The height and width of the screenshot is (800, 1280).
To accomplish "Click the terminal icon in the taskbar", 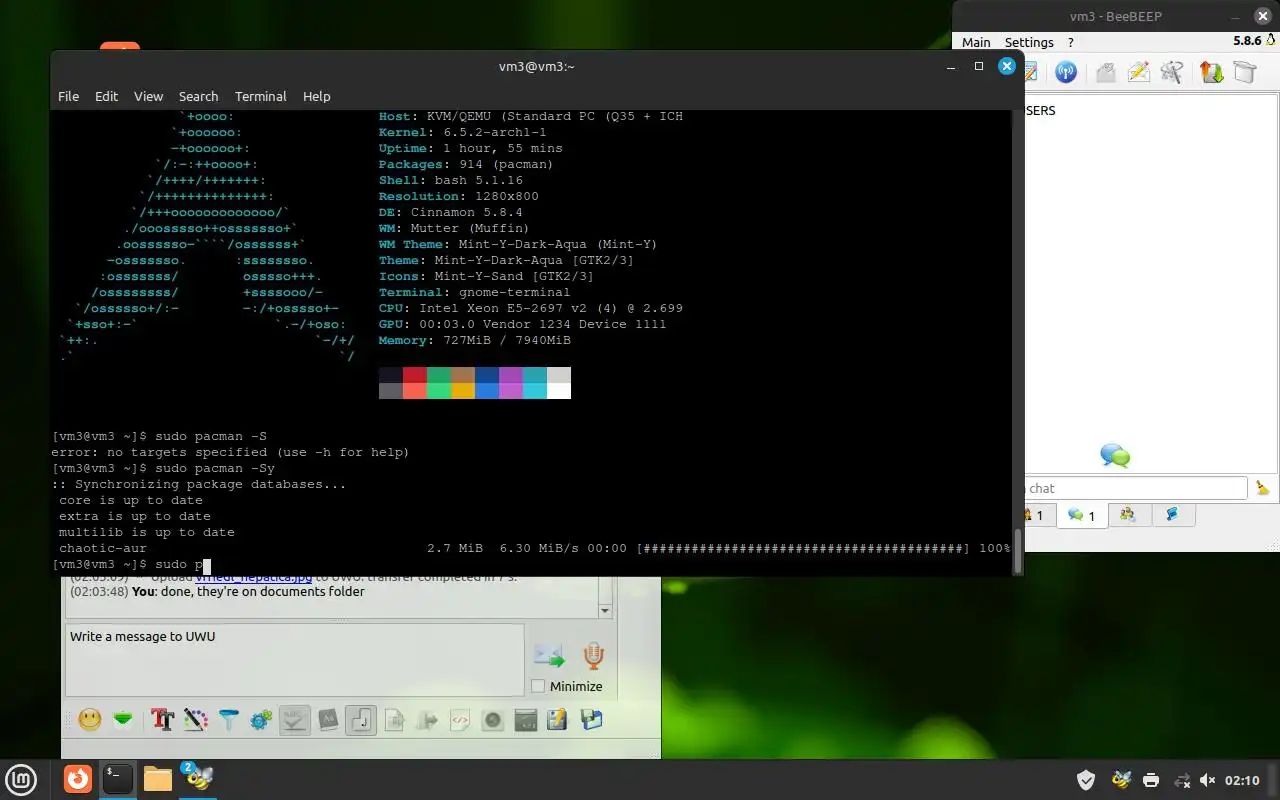I will 118,778.
